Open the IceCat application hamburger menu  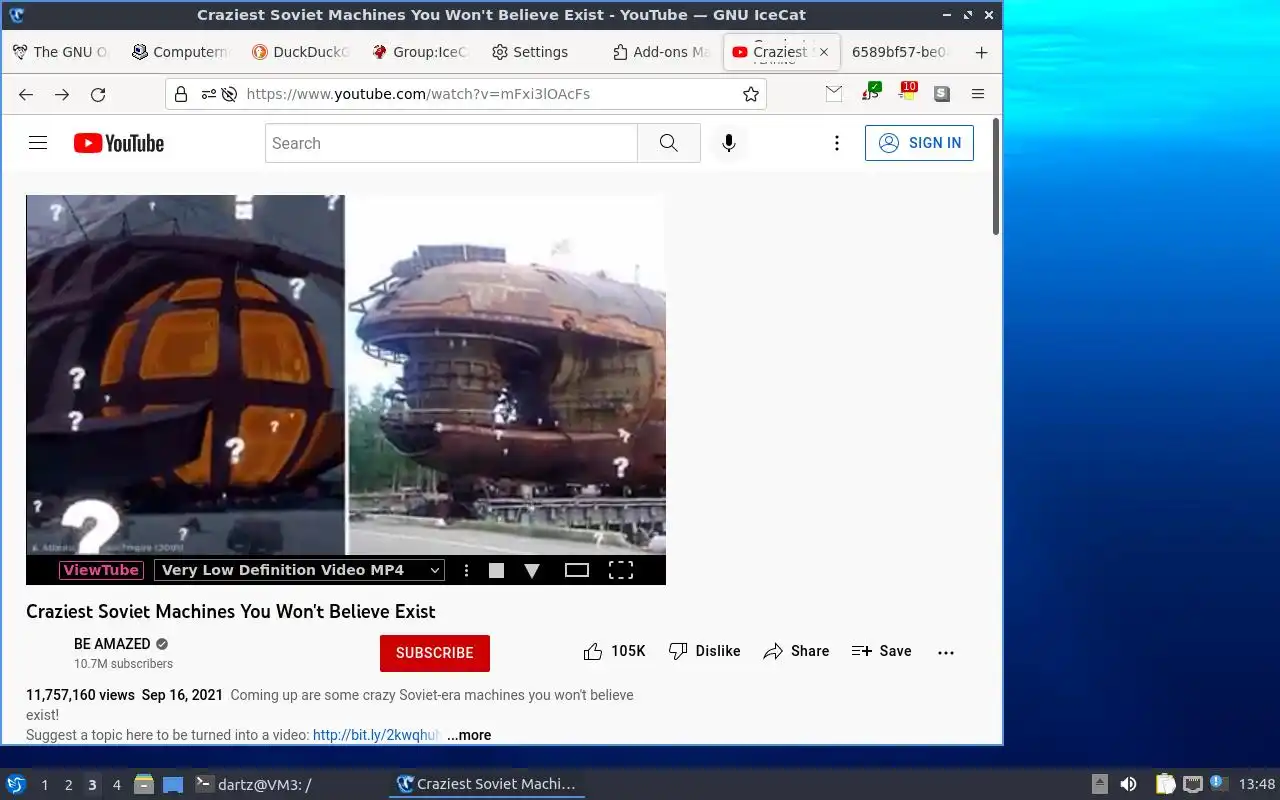click(x=978, y=93)
